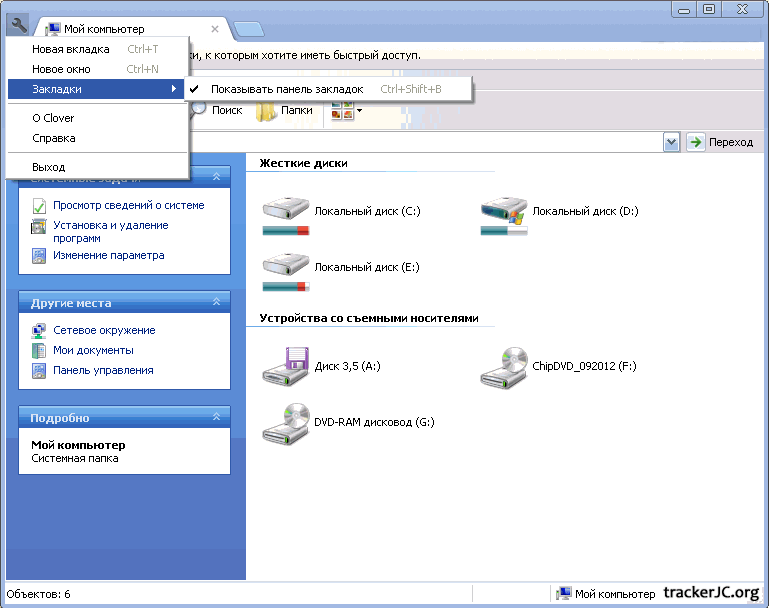Click the Clover wrench menu icon
The width and height of the screenshot is (769, 608).
(19, 26)
